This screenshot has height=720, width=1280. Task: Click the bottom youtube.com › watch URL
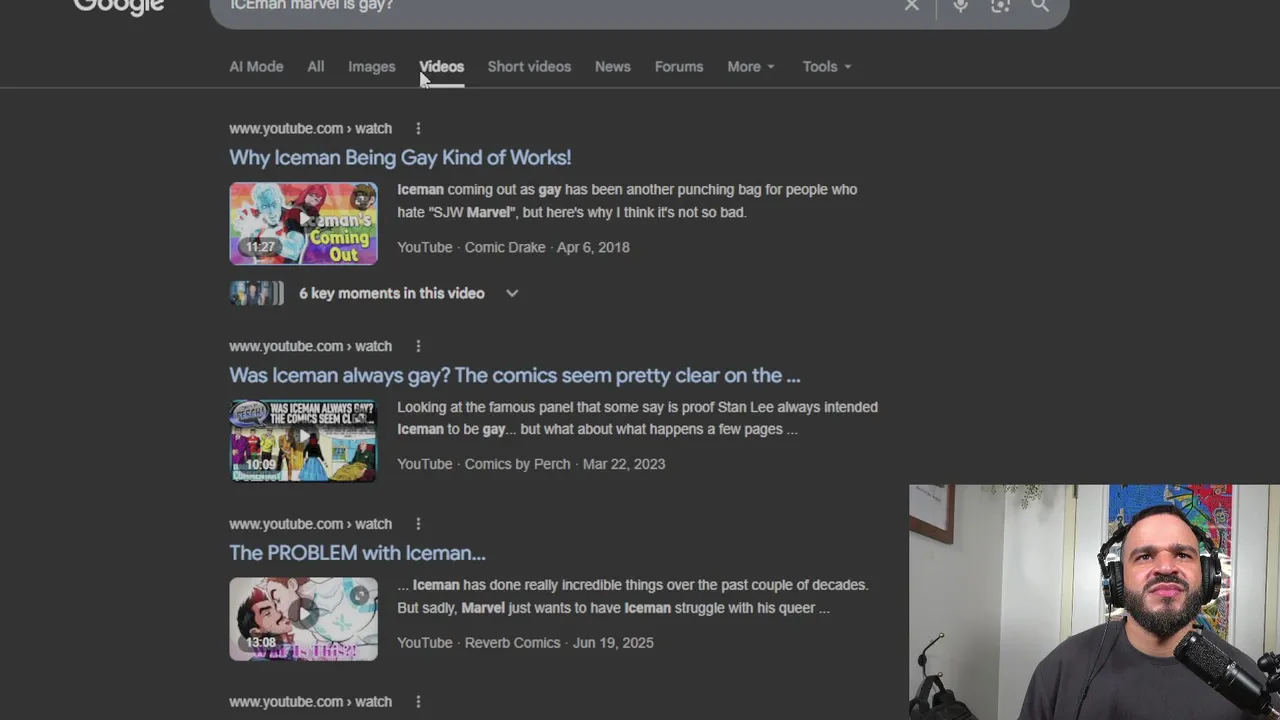click(x=310, y=702)
